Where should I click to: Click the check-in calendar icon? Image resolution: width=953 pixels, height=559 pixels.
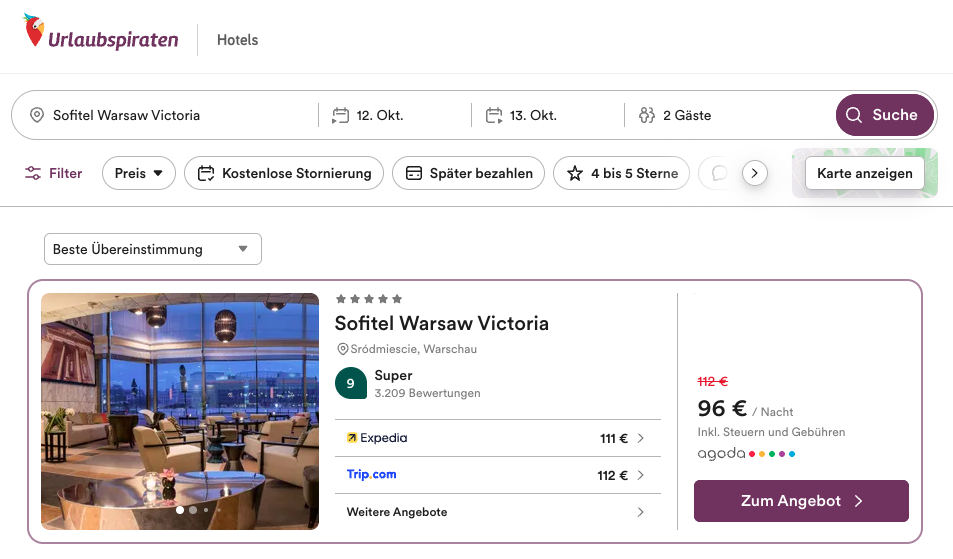(340, 115)
